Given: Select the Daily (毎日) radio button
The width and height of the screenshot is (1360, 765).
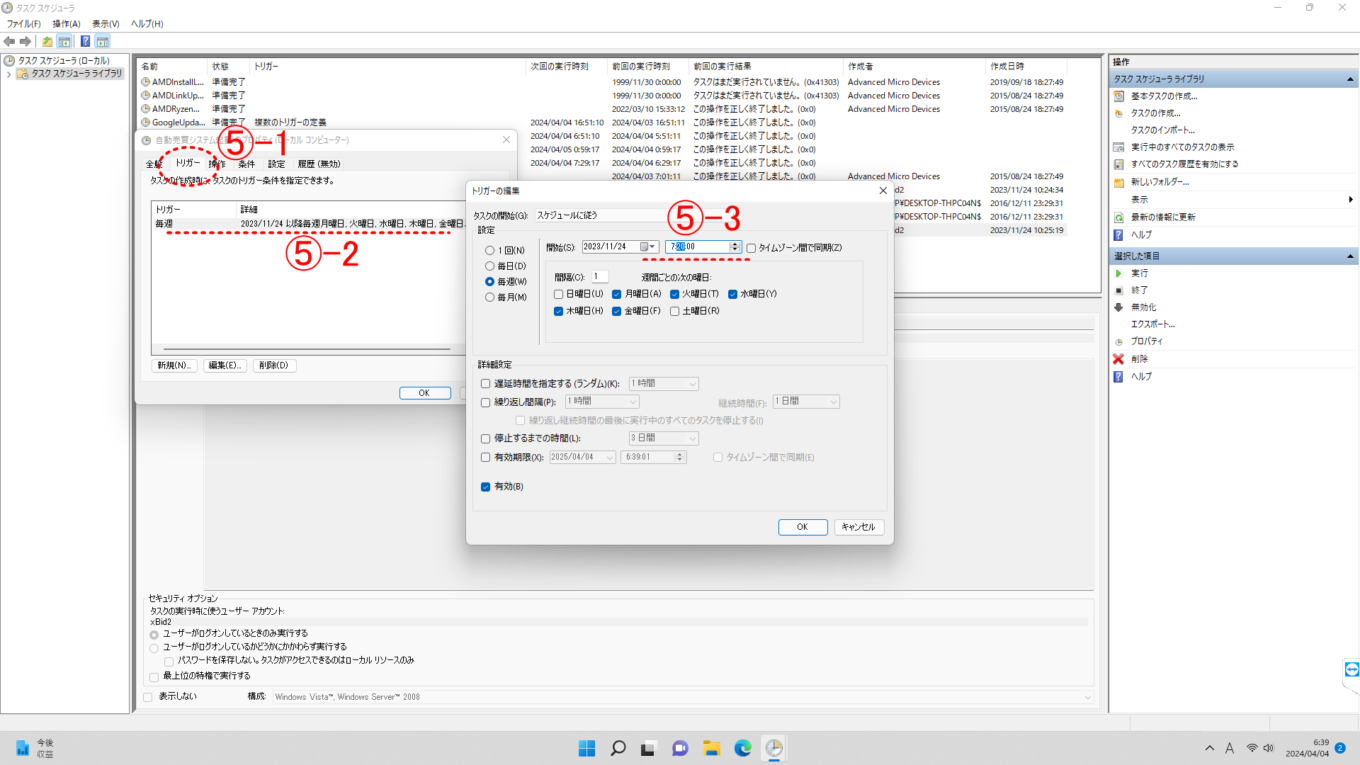Looking at the screenshot, I should click(490, 266).
